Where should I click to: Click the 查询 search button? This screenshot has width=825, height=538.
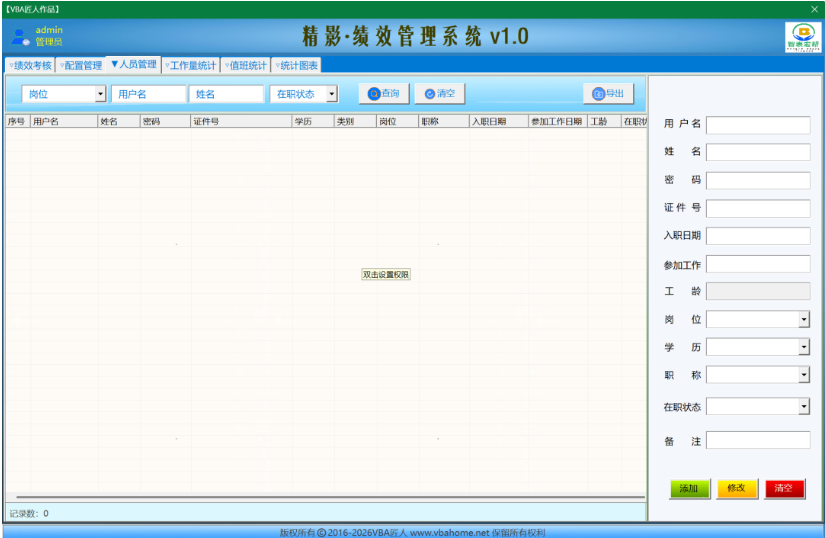coord(384,94)
